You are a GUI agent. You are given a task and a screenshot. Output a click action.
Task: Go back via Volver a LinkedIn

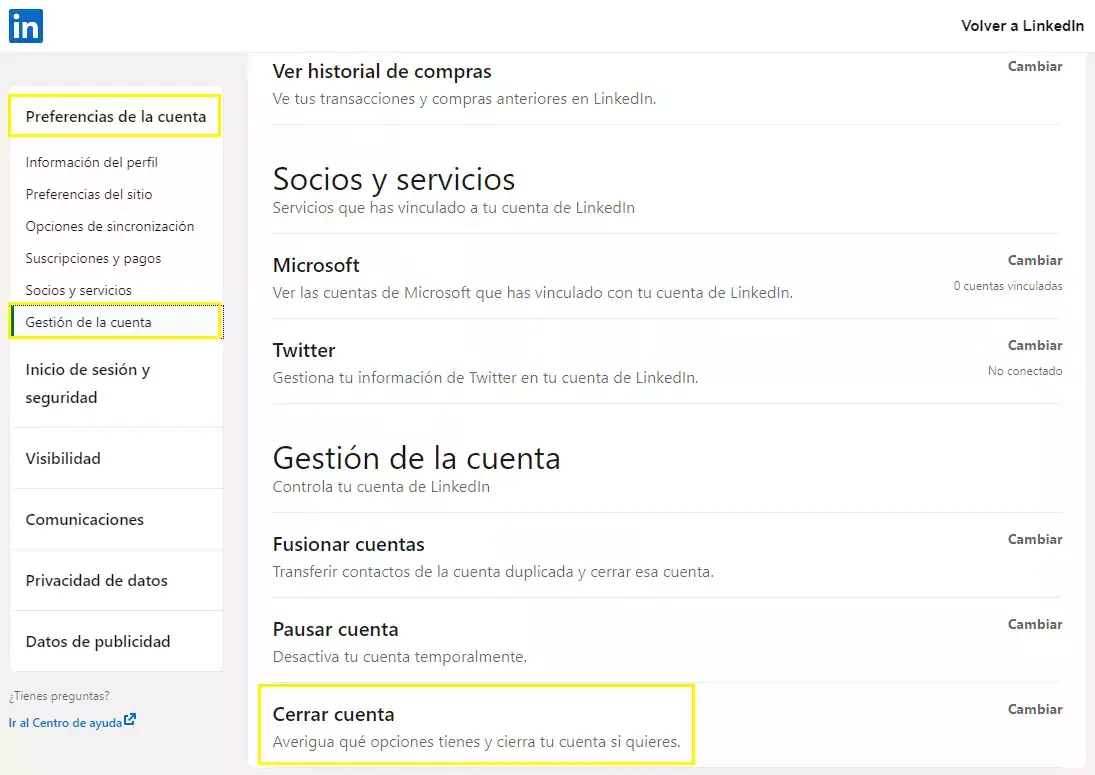[1022, 26]
